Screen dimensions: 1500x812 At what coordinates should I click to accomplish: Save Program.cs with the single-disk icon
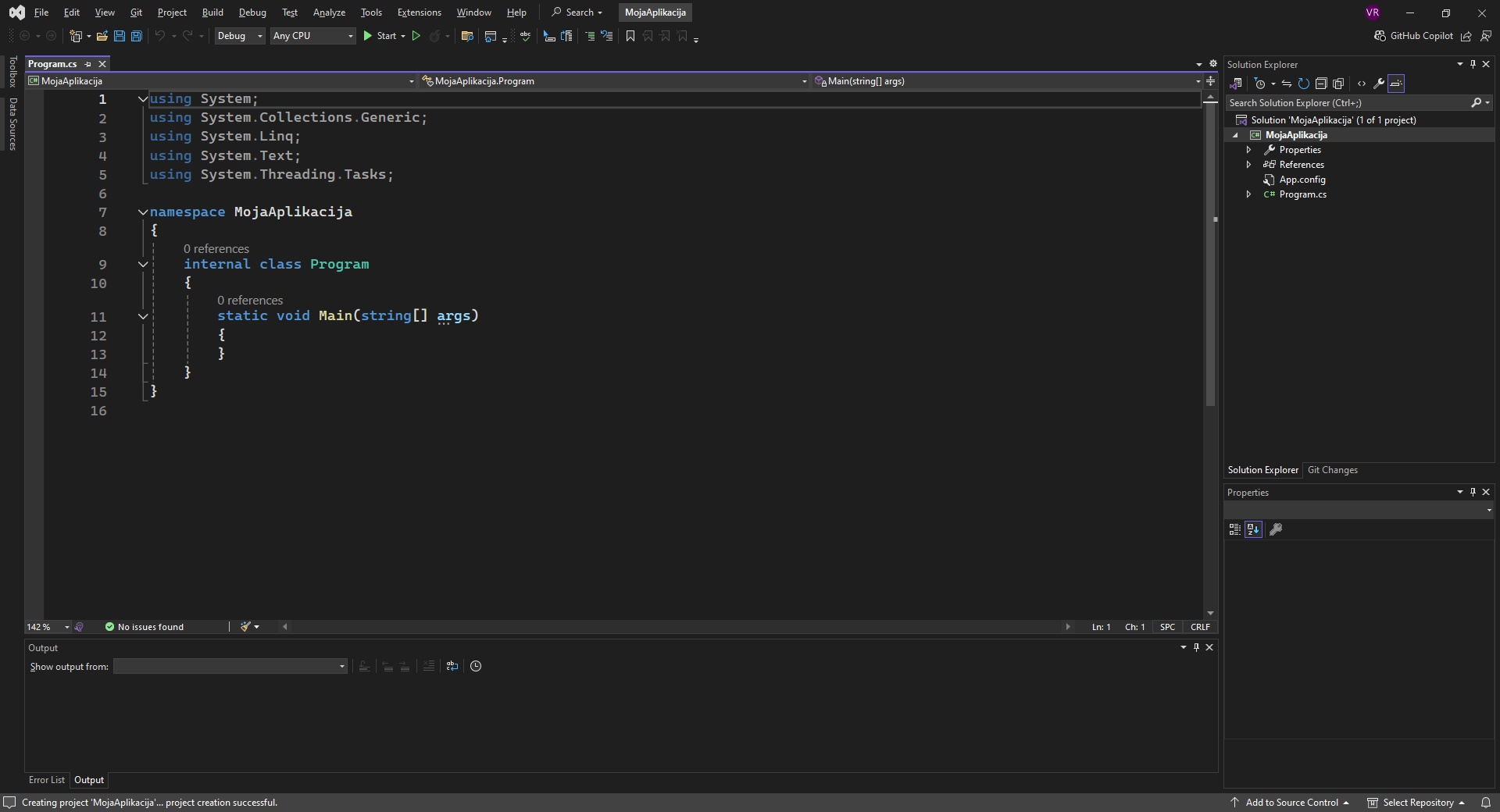click(x=120, y=36)
